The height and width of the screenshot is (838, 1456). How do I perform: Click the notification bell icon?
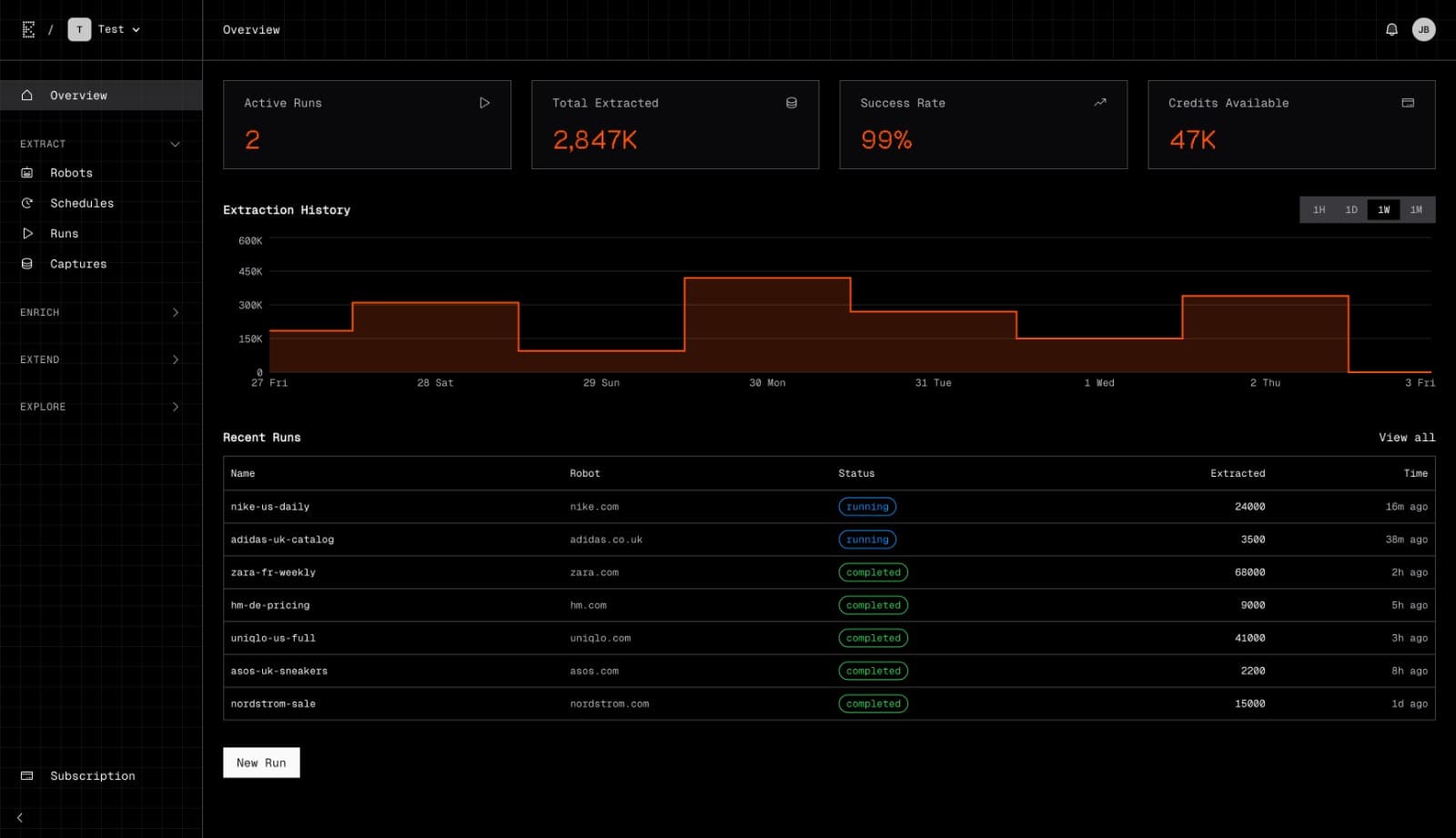(x=1391, y=30)
